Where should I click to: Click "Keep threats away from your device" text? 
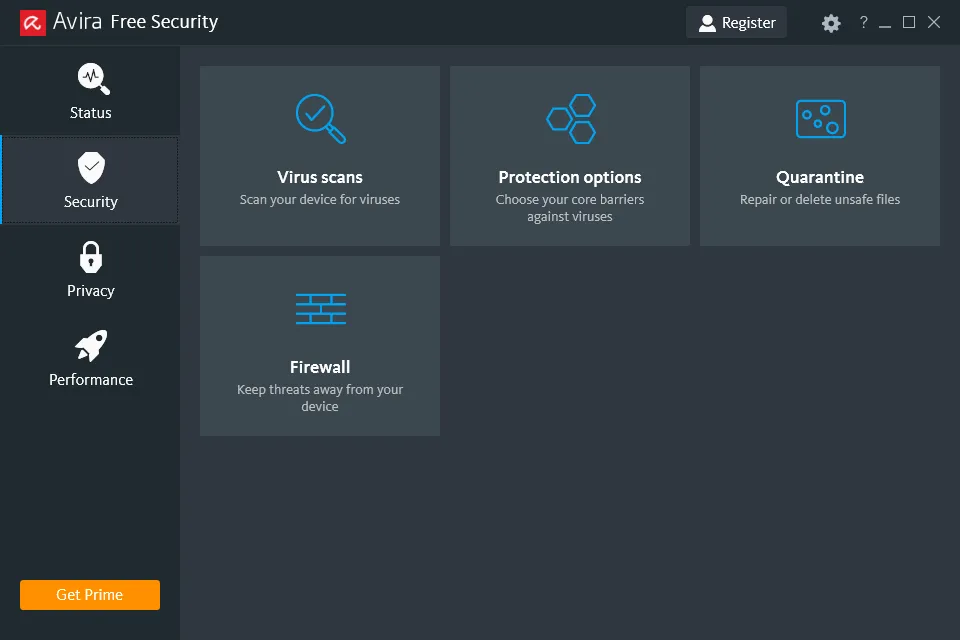320,398
